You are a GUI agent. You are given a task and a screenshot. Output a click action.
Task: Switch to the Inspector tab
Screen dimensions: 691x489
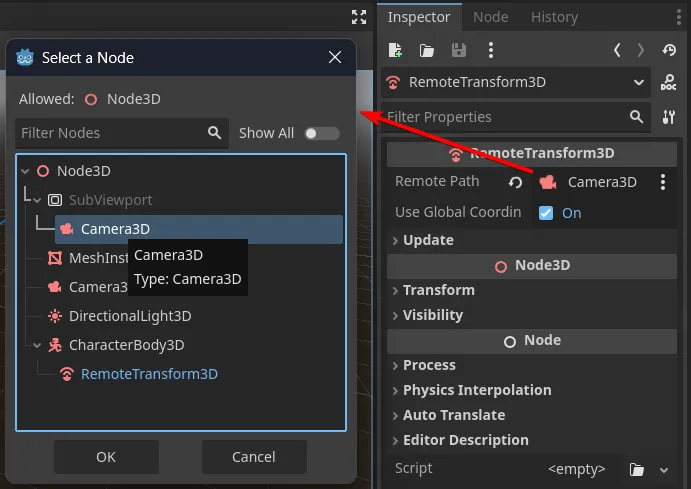pos(419,17)
